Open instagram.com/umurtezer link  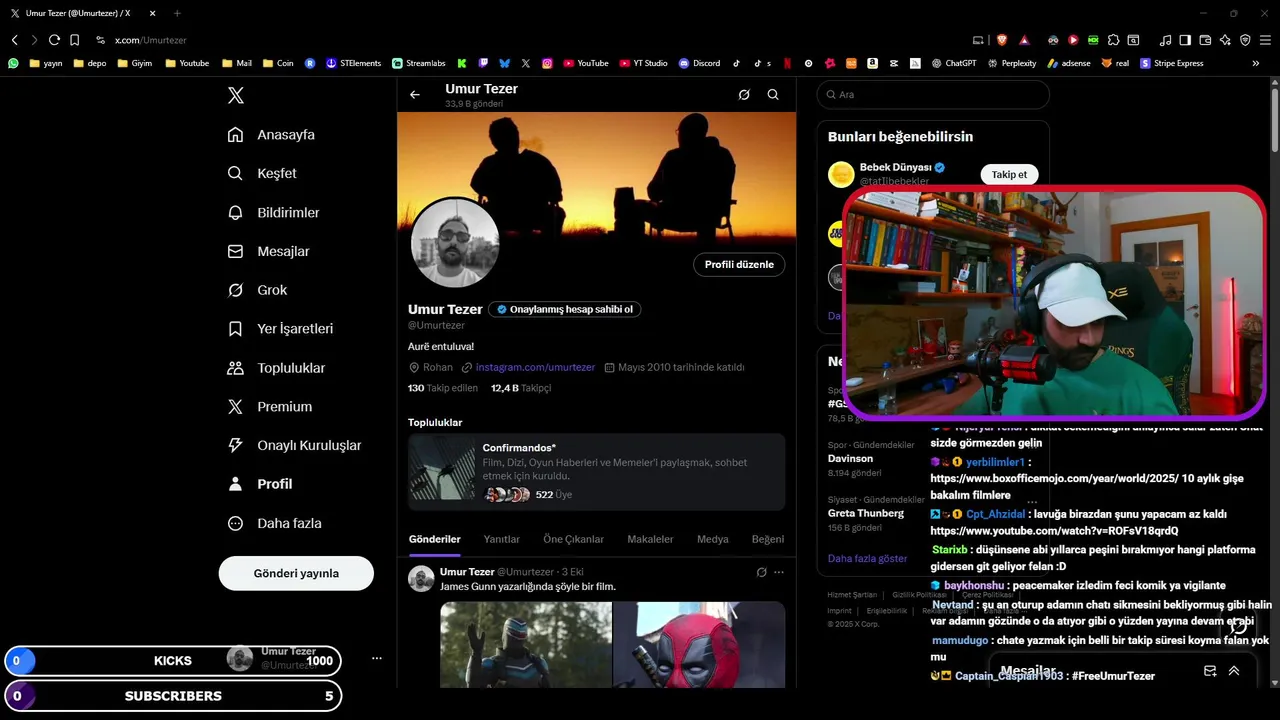(535, 367)
